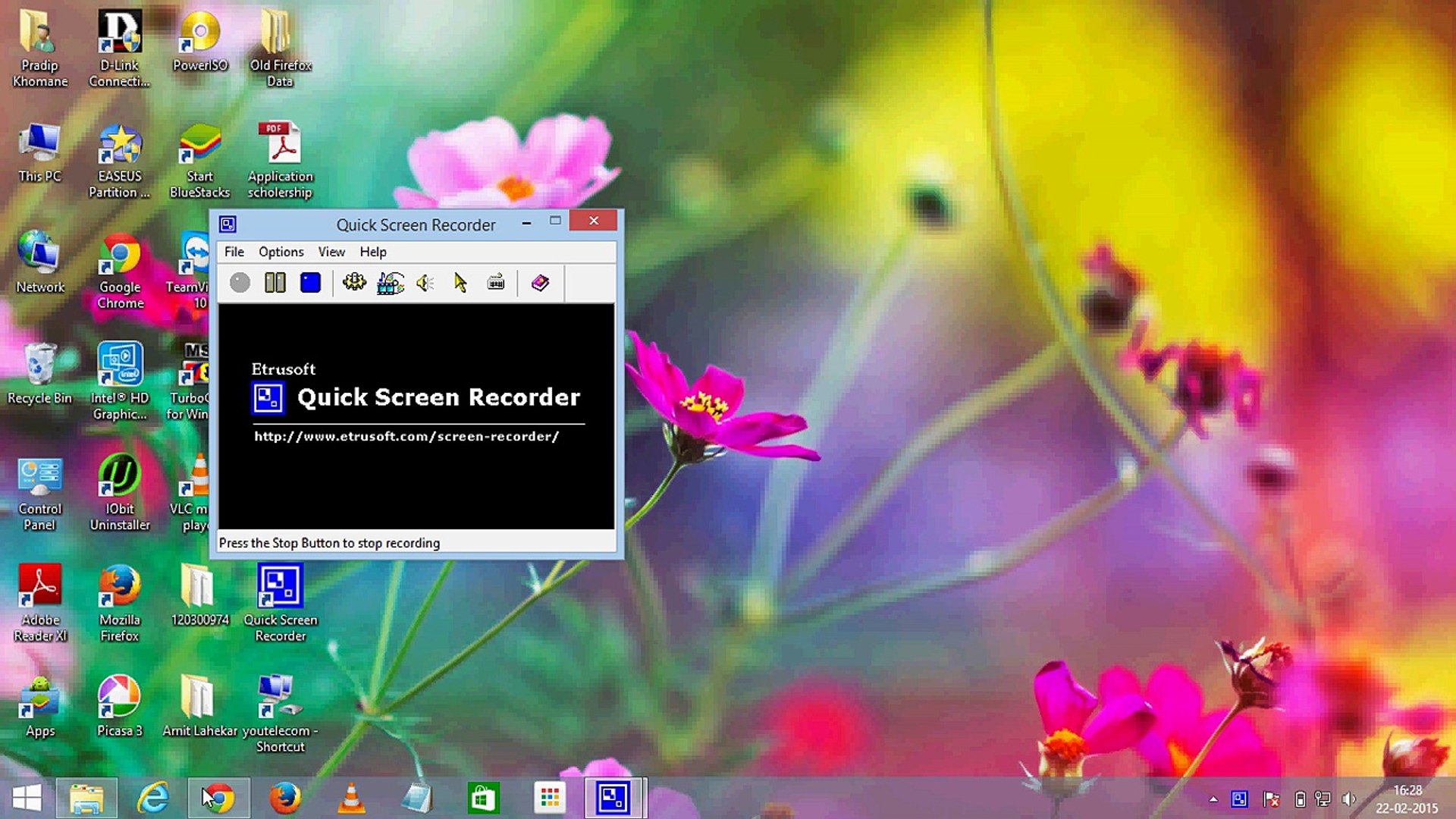This screenshot has width=1456, height=819.
Task: Select Quick Screen Recorder desktop shortcut
Action: (280, 603)
